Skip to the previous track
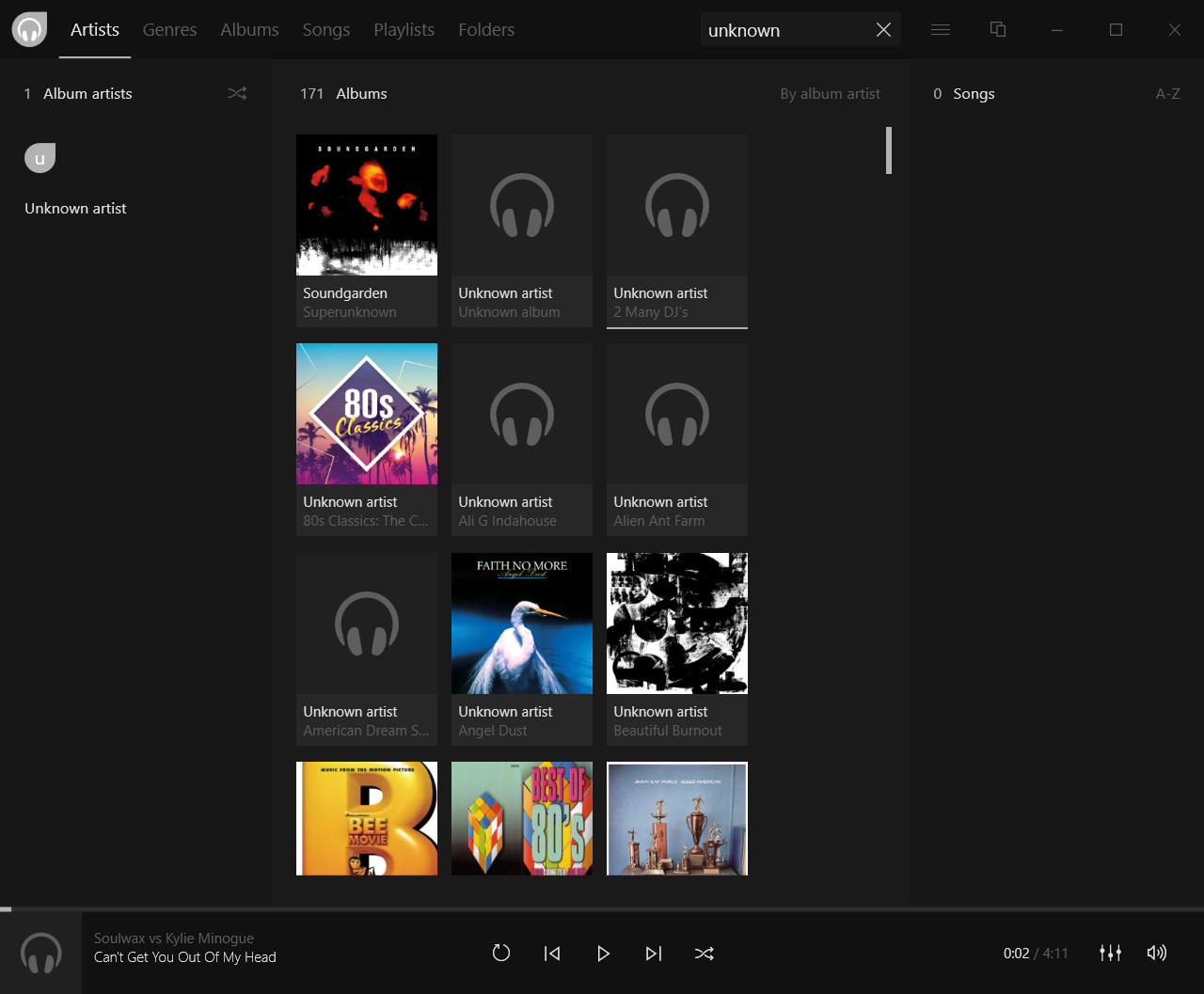Image resolution: width=1204 pixels, height=994 pixels. (x=552, y=953)
